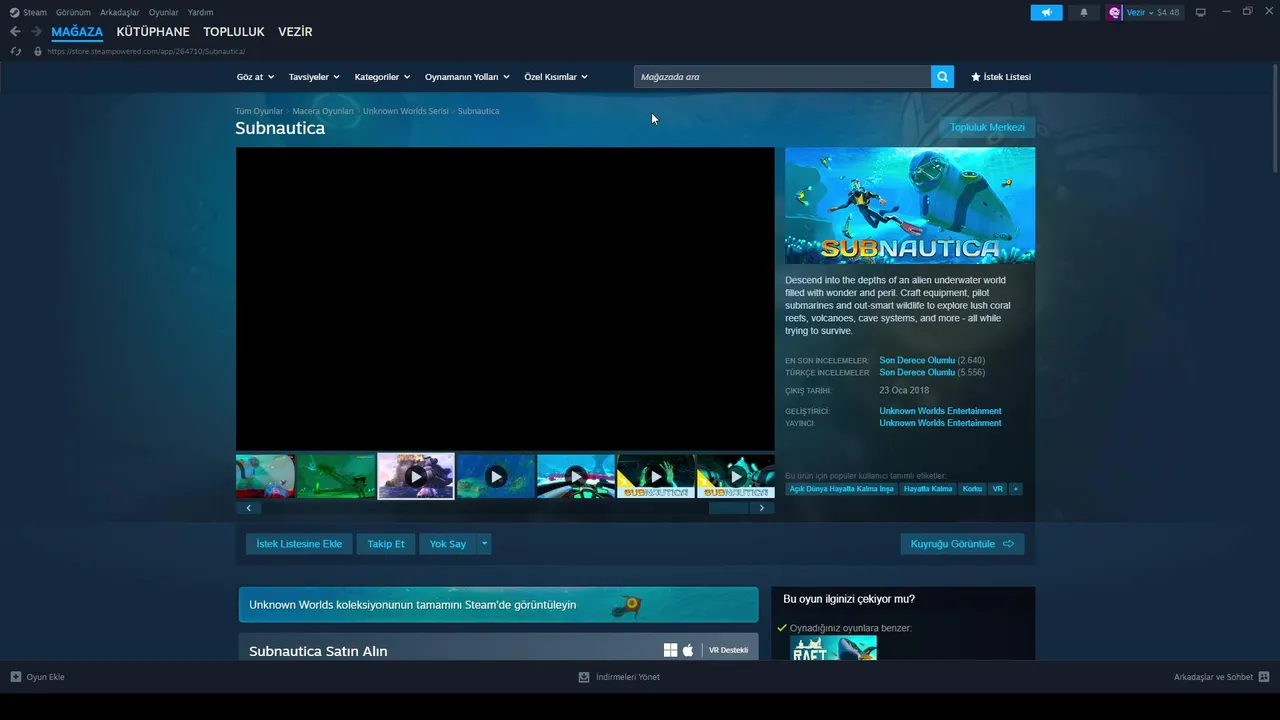1280x720 pixels.
Task: Click the Tüm Oyunlar breadcrumb link
Action: click(x=259, y=111)
